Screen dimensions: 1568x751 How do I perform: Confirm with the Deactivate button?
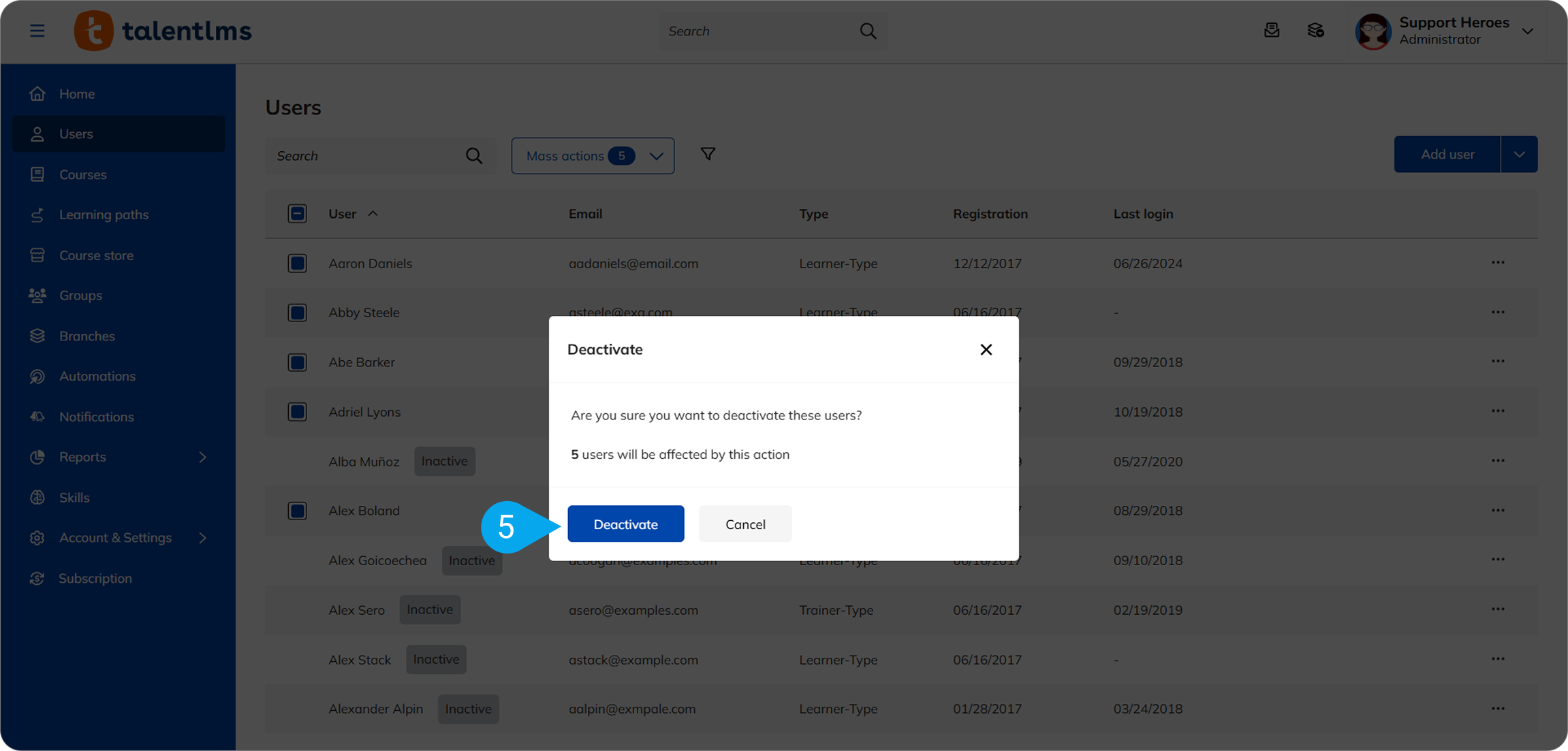625,524
